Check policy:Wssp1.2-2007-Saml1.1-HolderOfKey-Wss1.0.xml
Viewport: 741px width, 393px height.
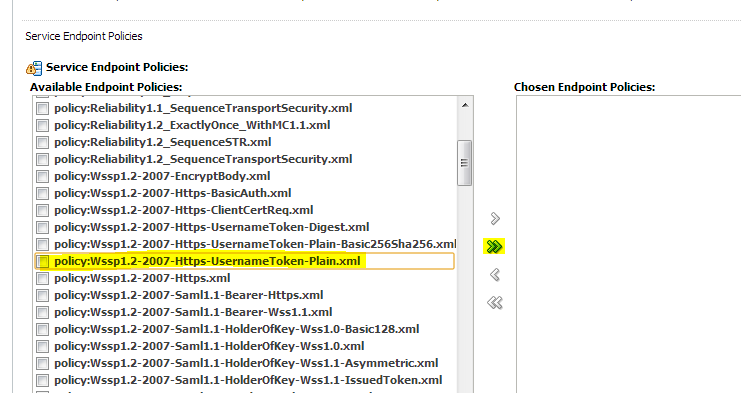tap(43, 346)
